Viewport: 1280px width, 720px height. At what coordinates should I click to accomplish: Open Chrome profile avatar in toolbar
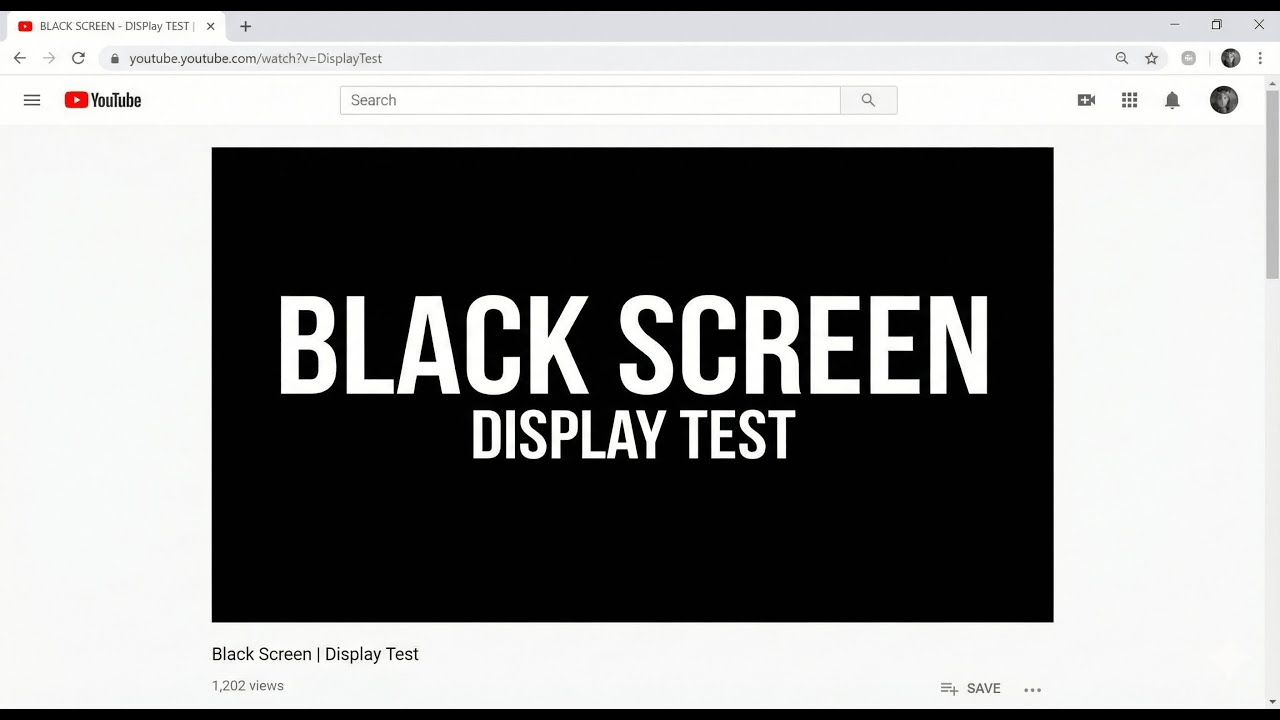pos(1231,58)
